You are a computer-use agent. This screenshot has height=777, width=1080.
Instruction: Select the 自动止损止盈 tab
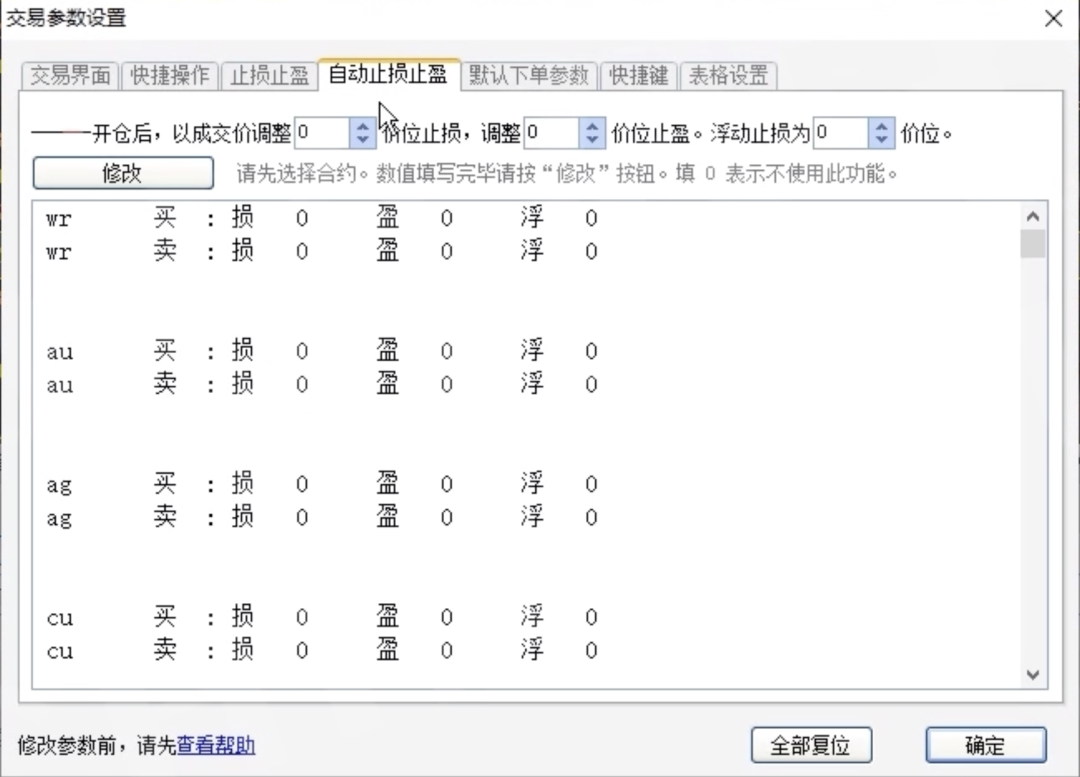click(388, 75)
